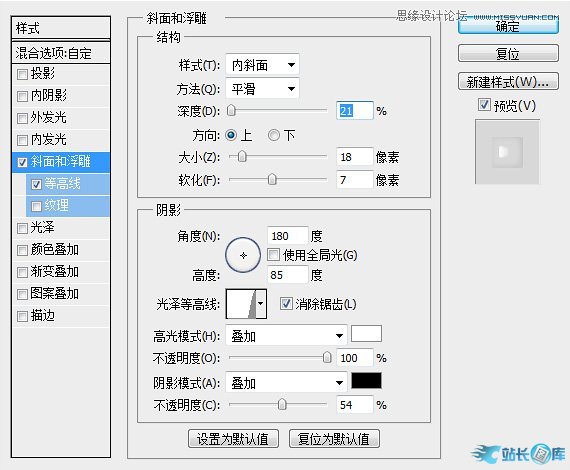Select the 渐变叠加 list entry

coord(61,272)
